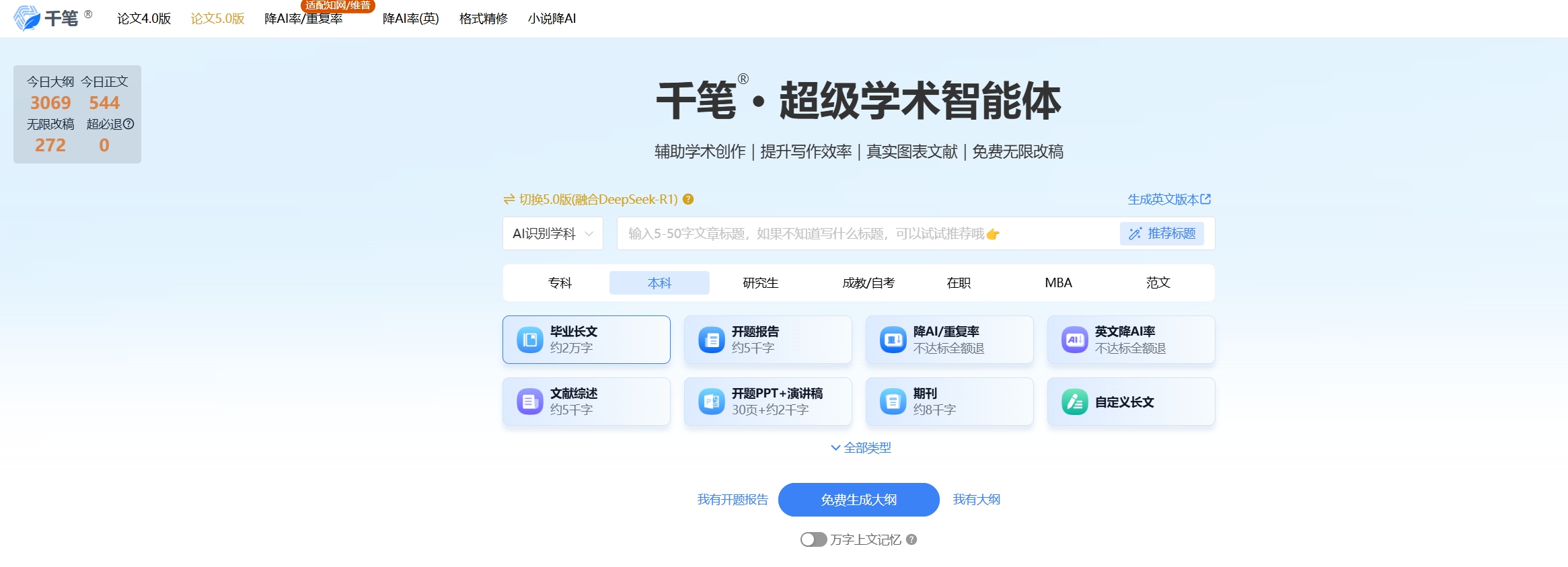Viewport: 1568px width, 567px height.
Task: Click the 毕业长文 card icon
Action: tap(530, 340)
